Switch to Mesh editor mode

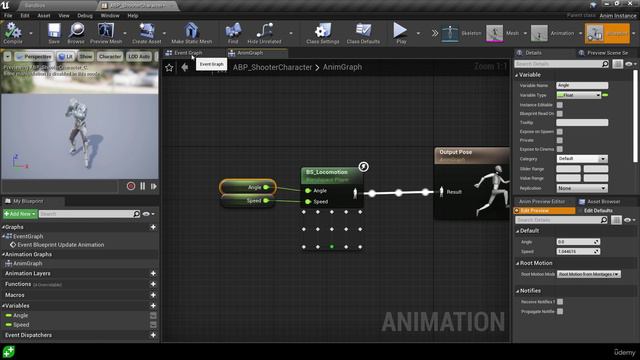(x=503, y=33)
